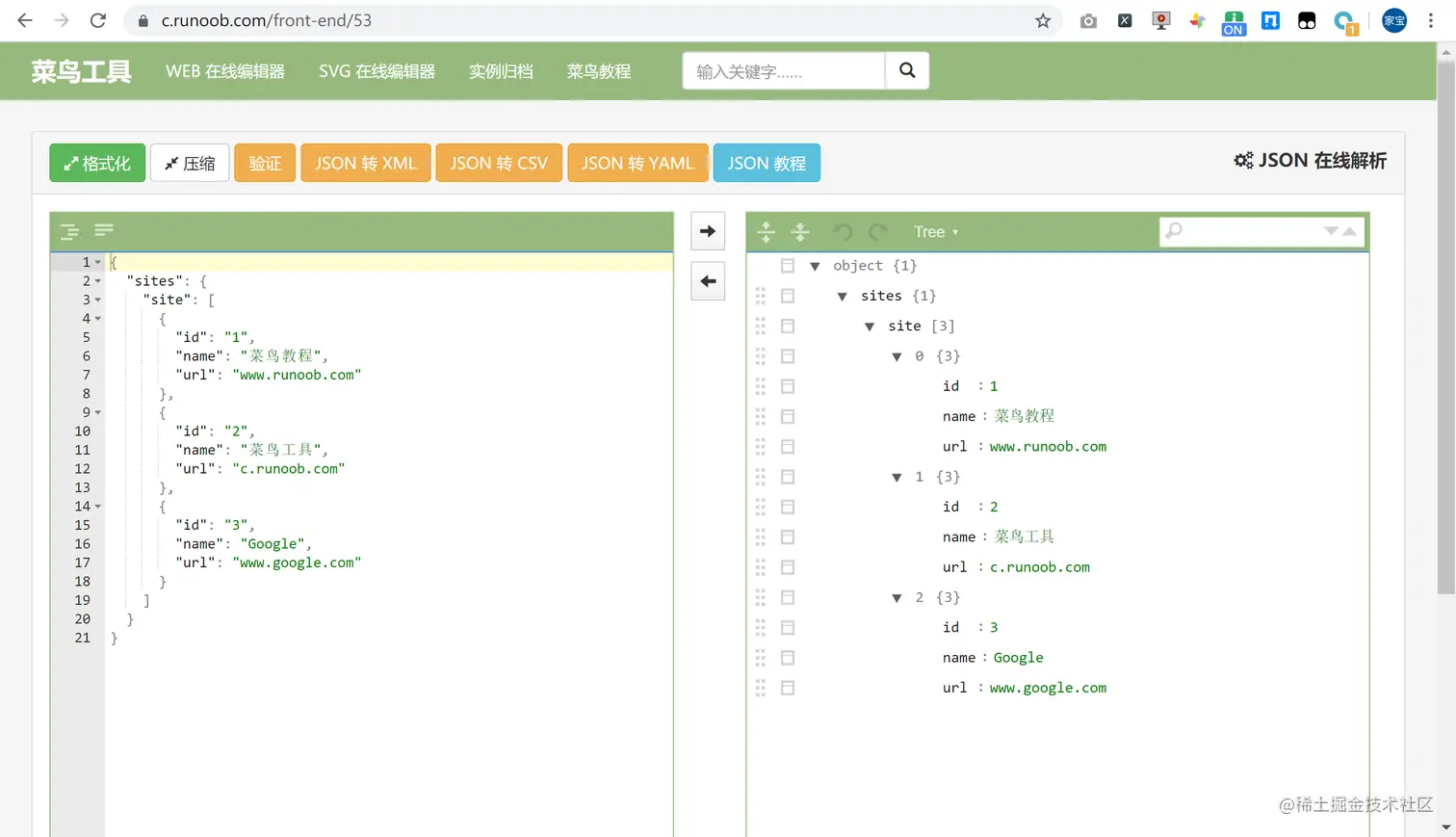Jump to next search result in tree

tap(1331, 231)
